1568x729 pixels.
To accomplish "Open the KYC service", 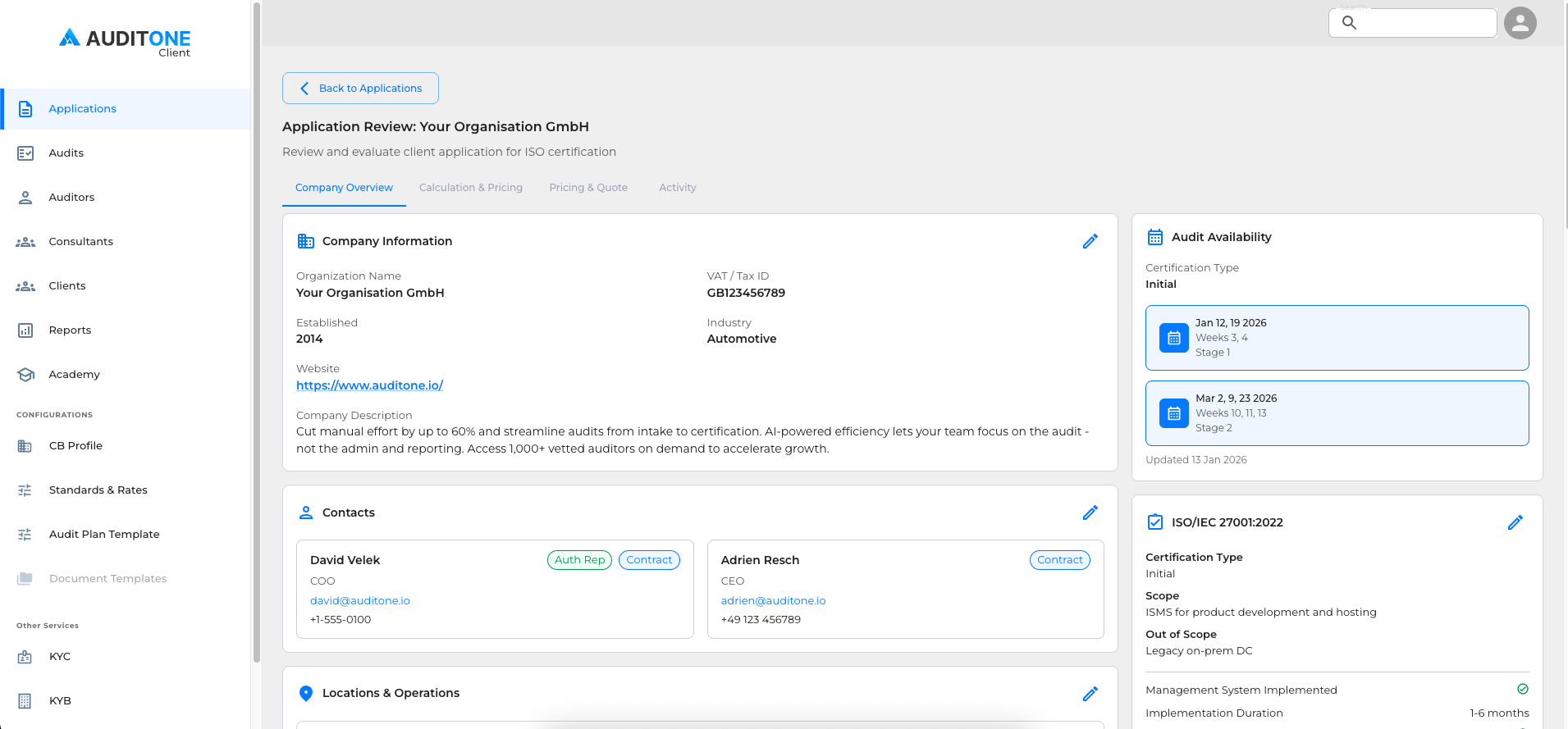I will [125, 657].
